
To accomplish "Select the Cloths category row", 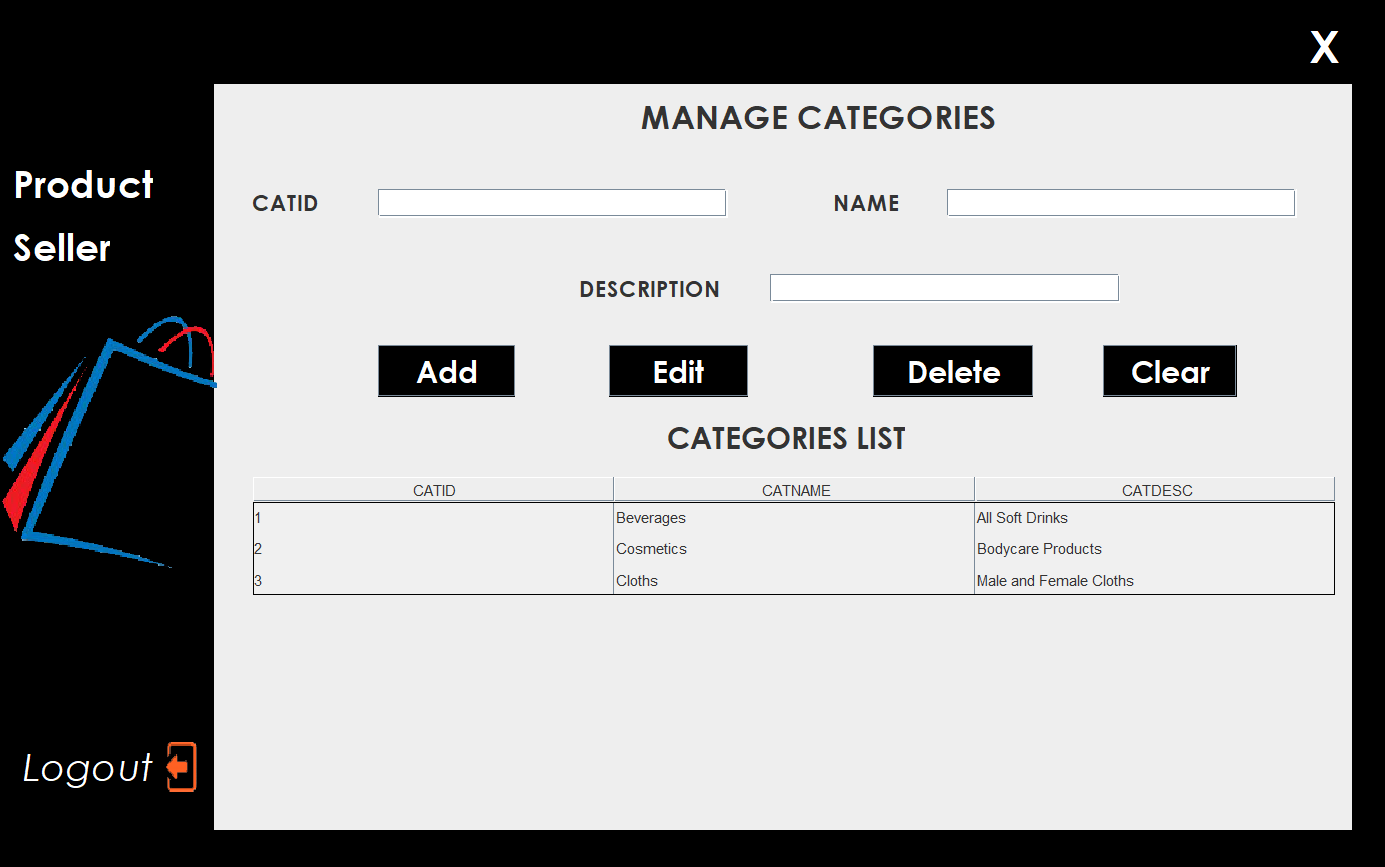I will [637, 580].
